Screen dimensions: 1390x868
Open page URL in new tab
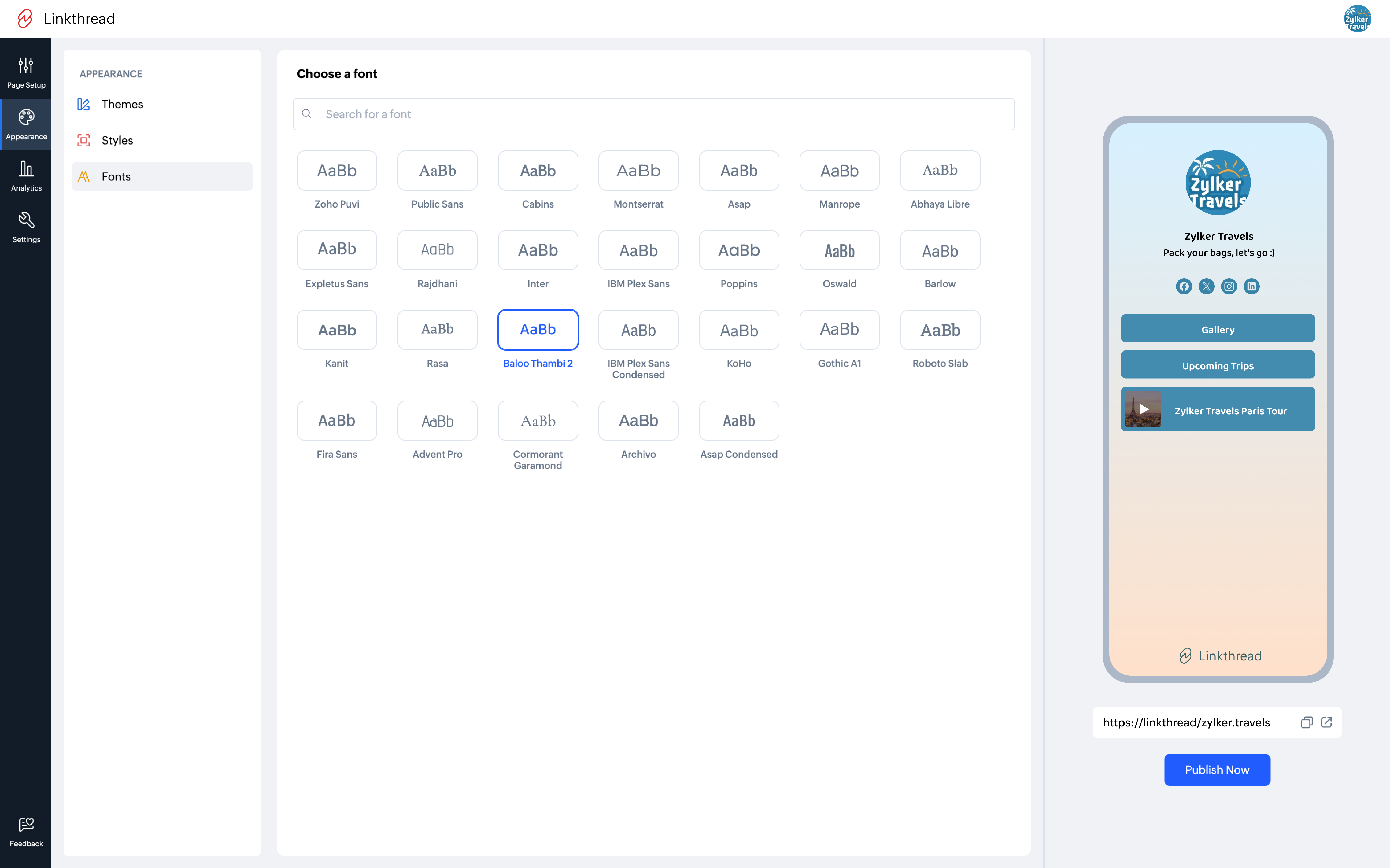click(x=1326, y=722)
